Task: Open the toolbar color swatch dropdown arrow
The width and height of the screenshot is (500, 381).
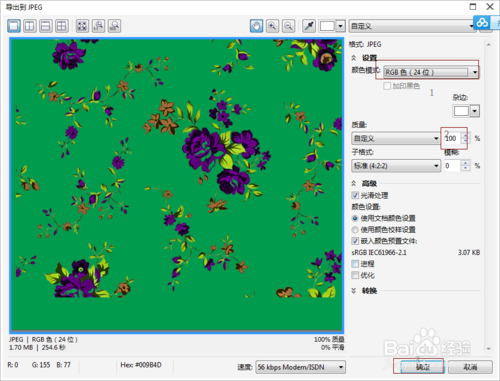Action: pyautogui.click(x=340, y=26)
